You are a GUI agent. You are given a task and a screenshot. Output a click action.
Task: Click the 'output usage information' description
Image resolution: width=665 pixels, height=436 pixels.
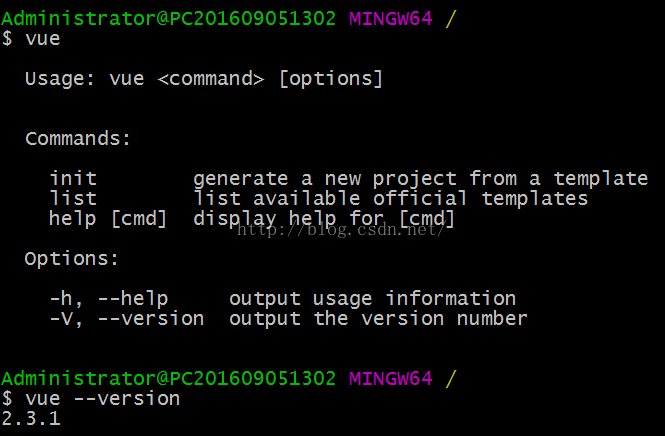tap(372, 298)
